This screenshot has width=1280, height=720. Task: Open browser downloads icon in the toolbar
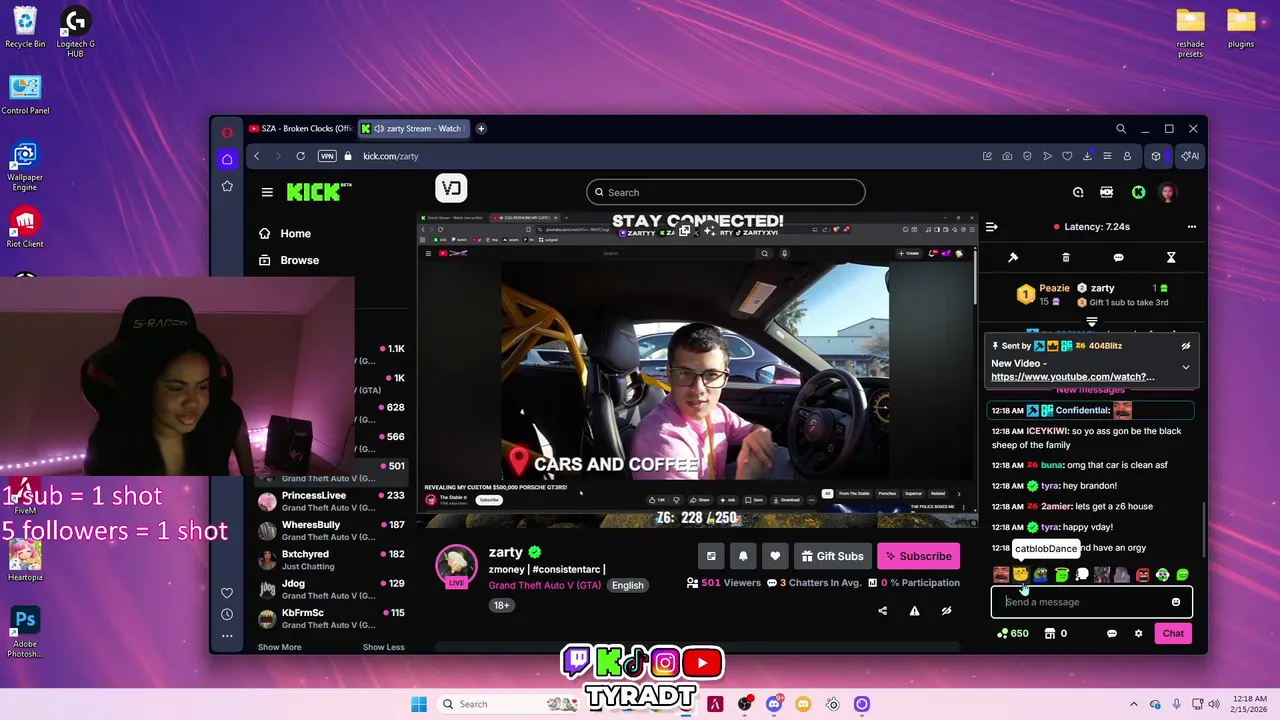pyautogui.click(x=1087, y=156)
